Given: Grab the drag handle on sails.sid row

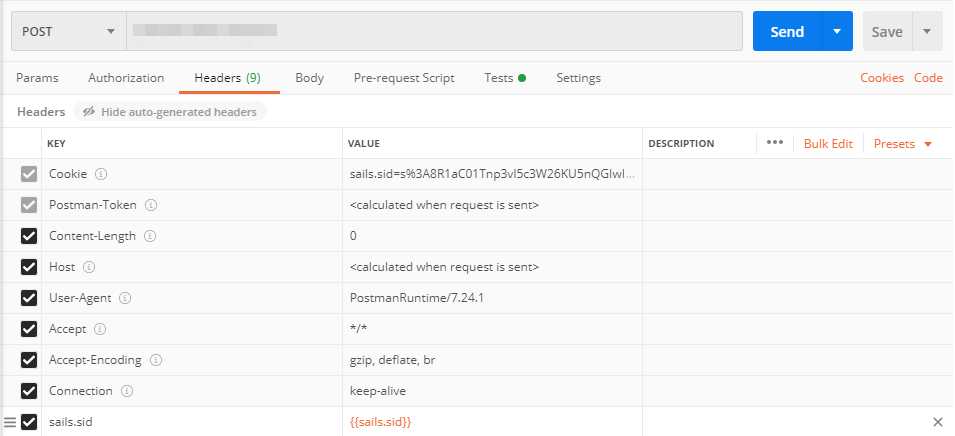Looking at the screenshot, I should 10,422.
